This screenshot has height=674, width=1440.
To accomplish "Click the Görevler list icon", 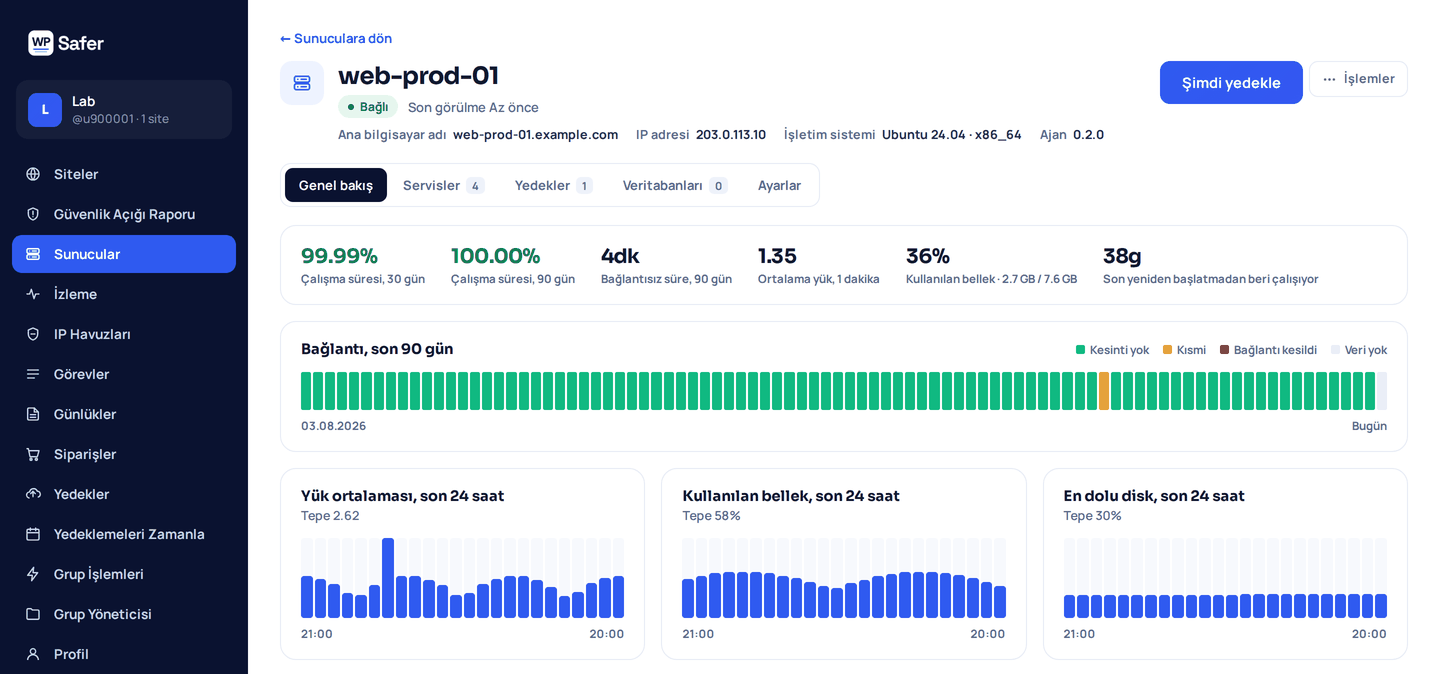I will click(x=33, y=374).
